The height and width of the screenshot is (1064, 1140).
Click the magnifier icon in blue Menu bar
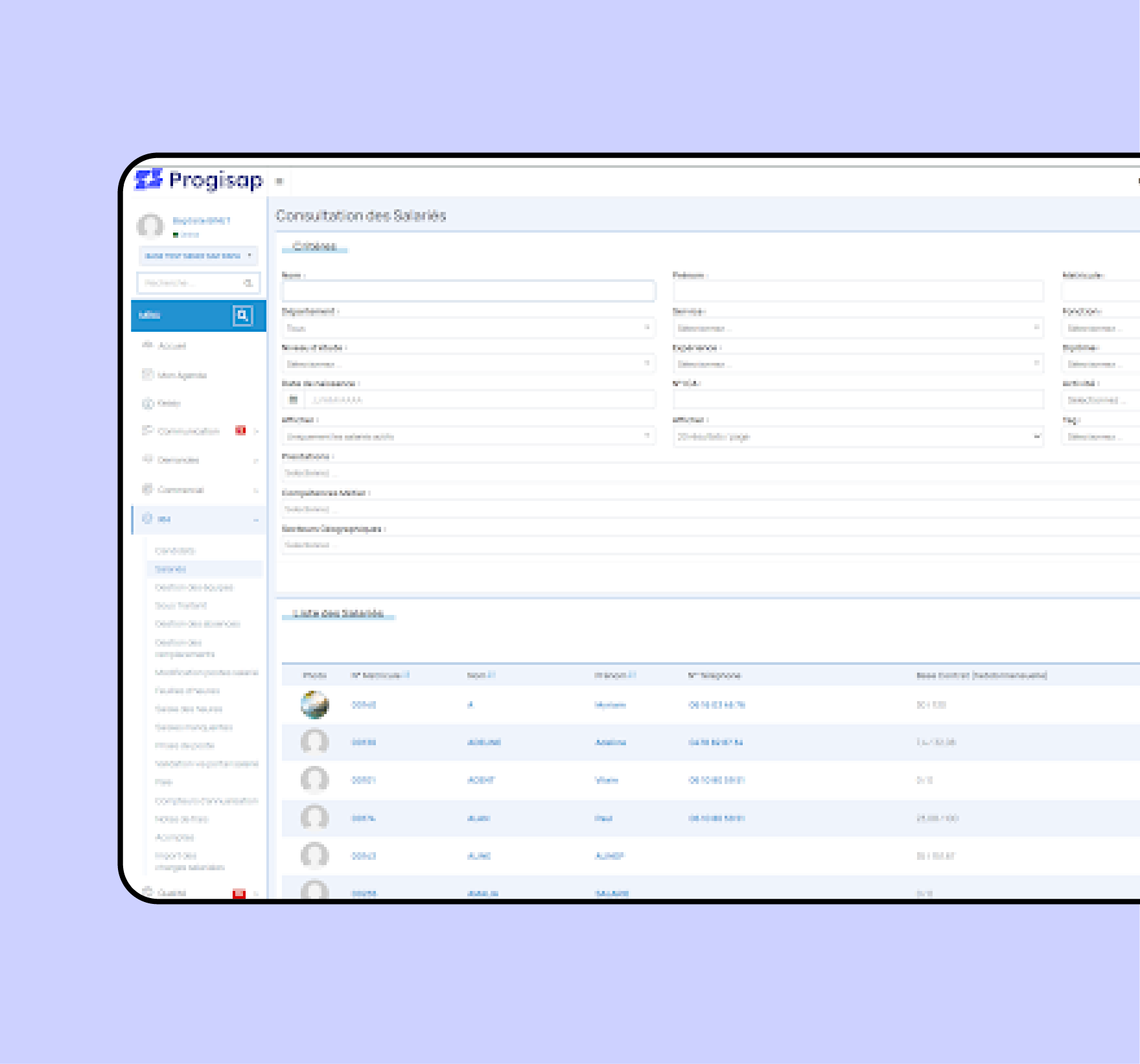(242, 316)
